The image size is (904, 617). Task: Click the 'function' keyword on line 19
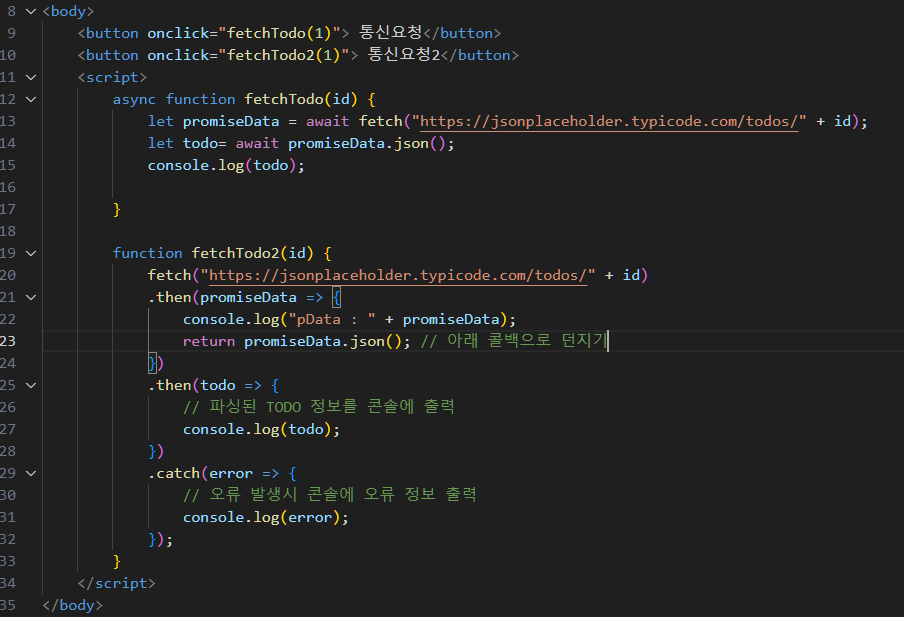[148, 253]
